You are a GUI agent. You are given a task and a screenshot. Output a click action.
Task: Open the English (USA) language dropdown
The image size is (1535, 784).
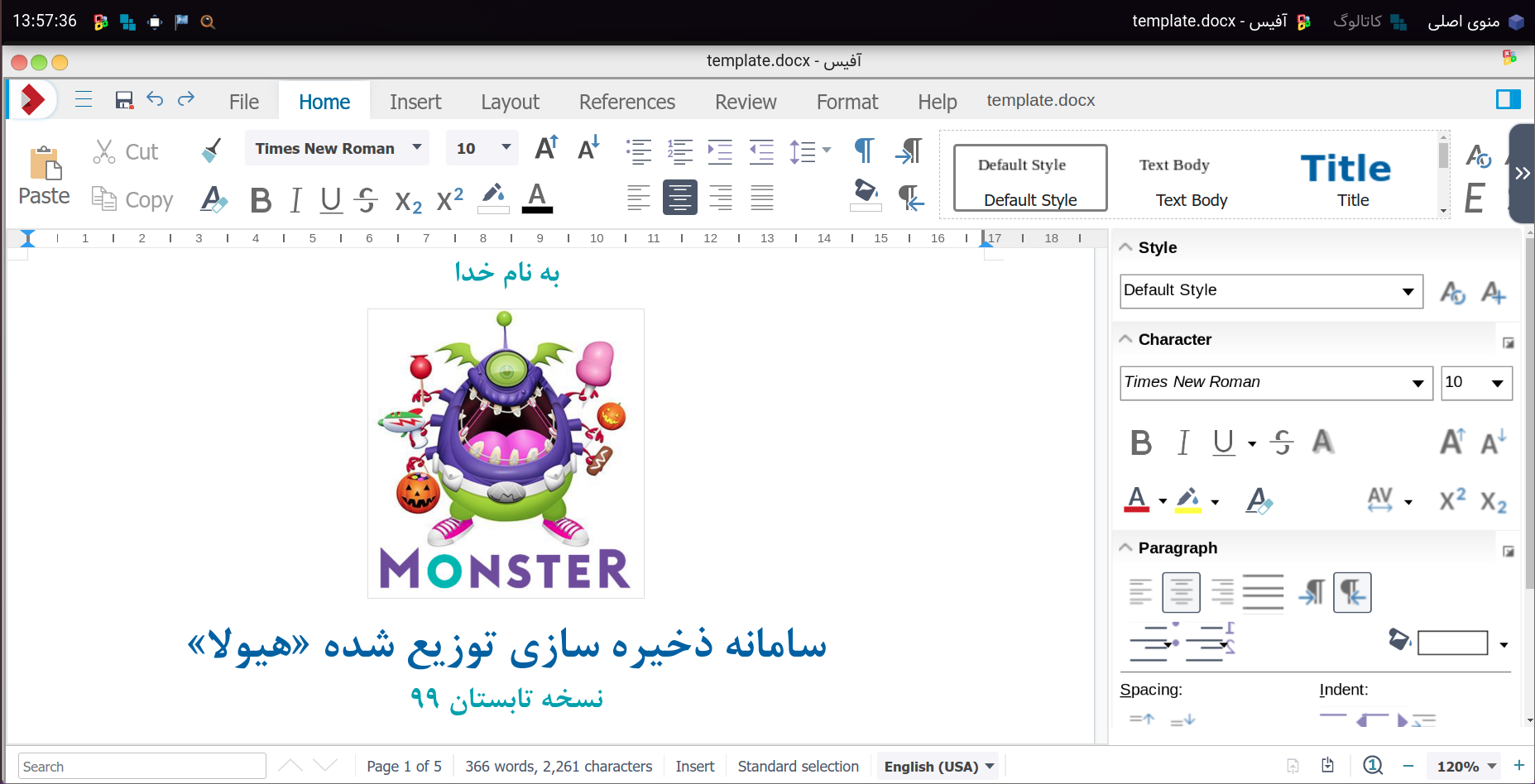(939, 767)
